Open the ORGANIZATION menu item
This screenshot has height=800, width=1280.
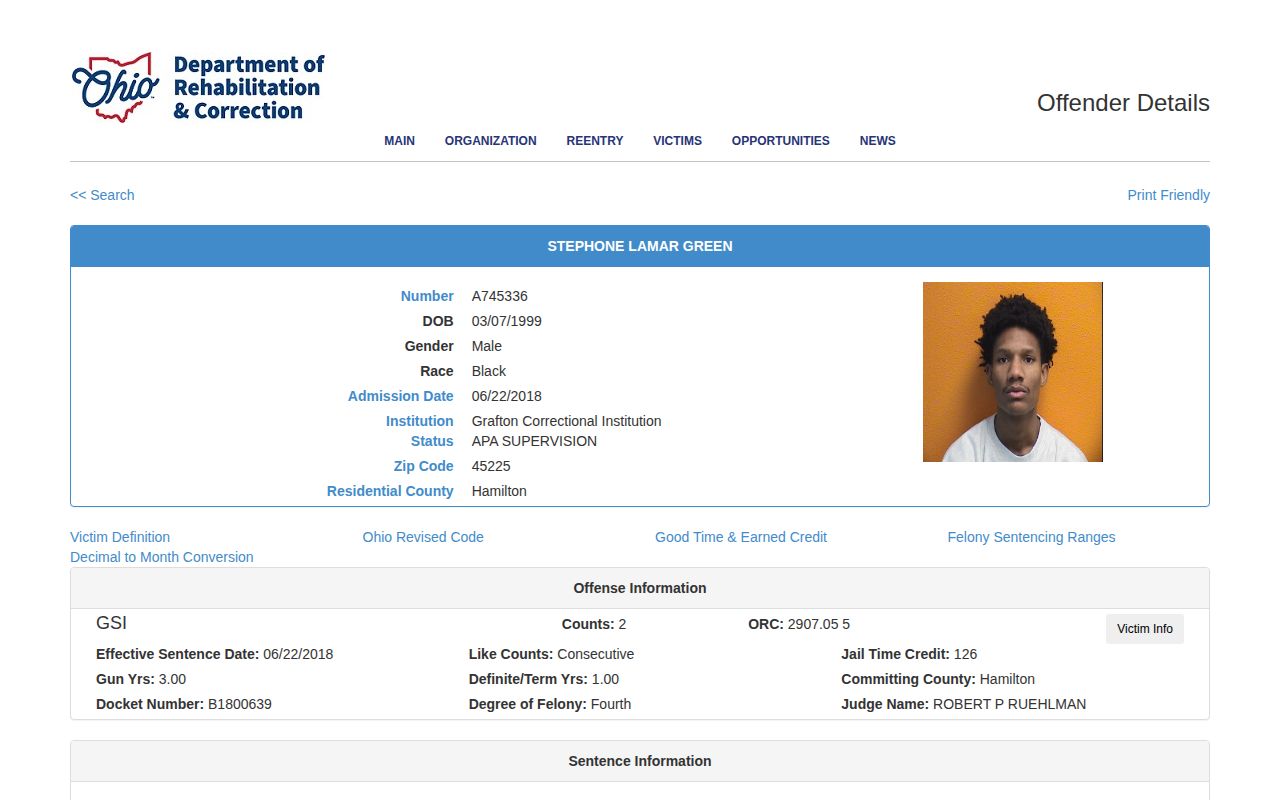[490, 141]
